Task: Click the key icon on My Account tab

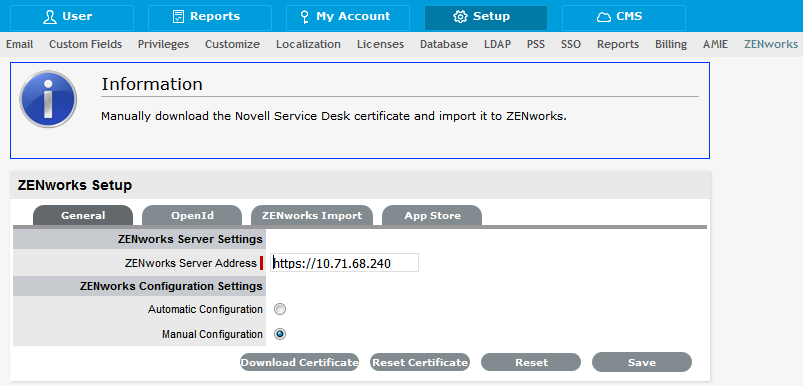Action: click(x=305, y=17)
